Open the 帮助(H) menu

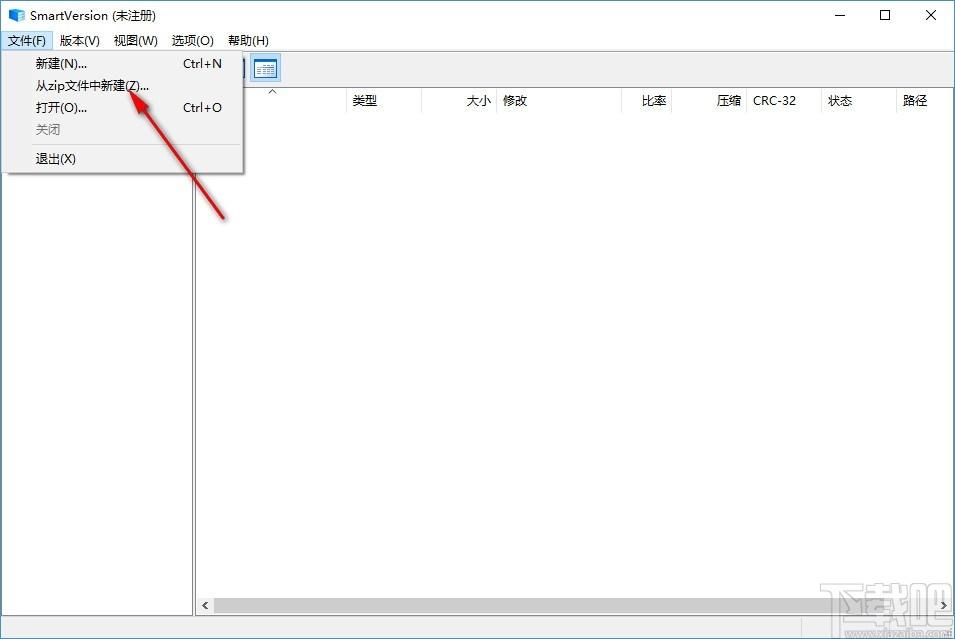[248, 41]
